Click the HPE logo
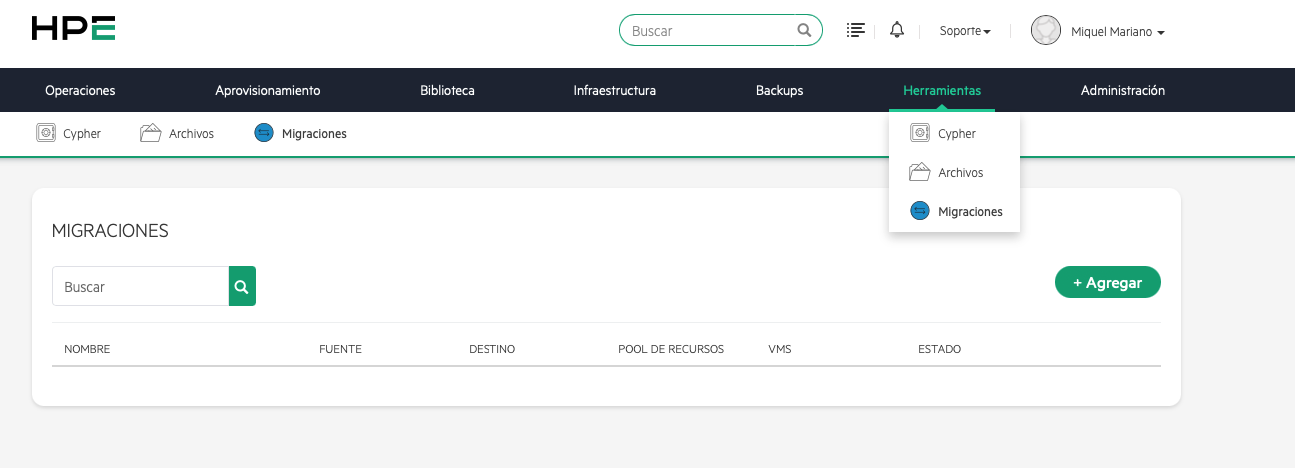The image size is (1295, 468). (73, 28)
